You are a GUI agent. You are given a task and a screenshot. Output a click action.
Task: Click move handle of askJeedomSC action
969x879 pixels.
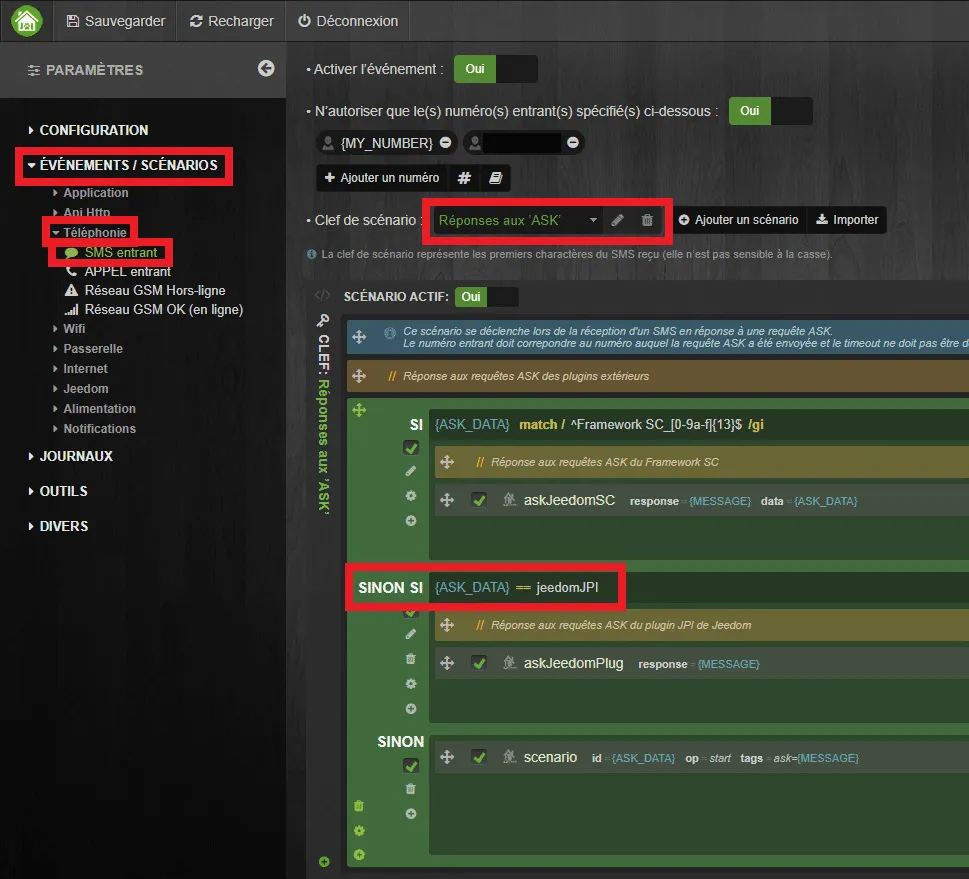[447, 500]
